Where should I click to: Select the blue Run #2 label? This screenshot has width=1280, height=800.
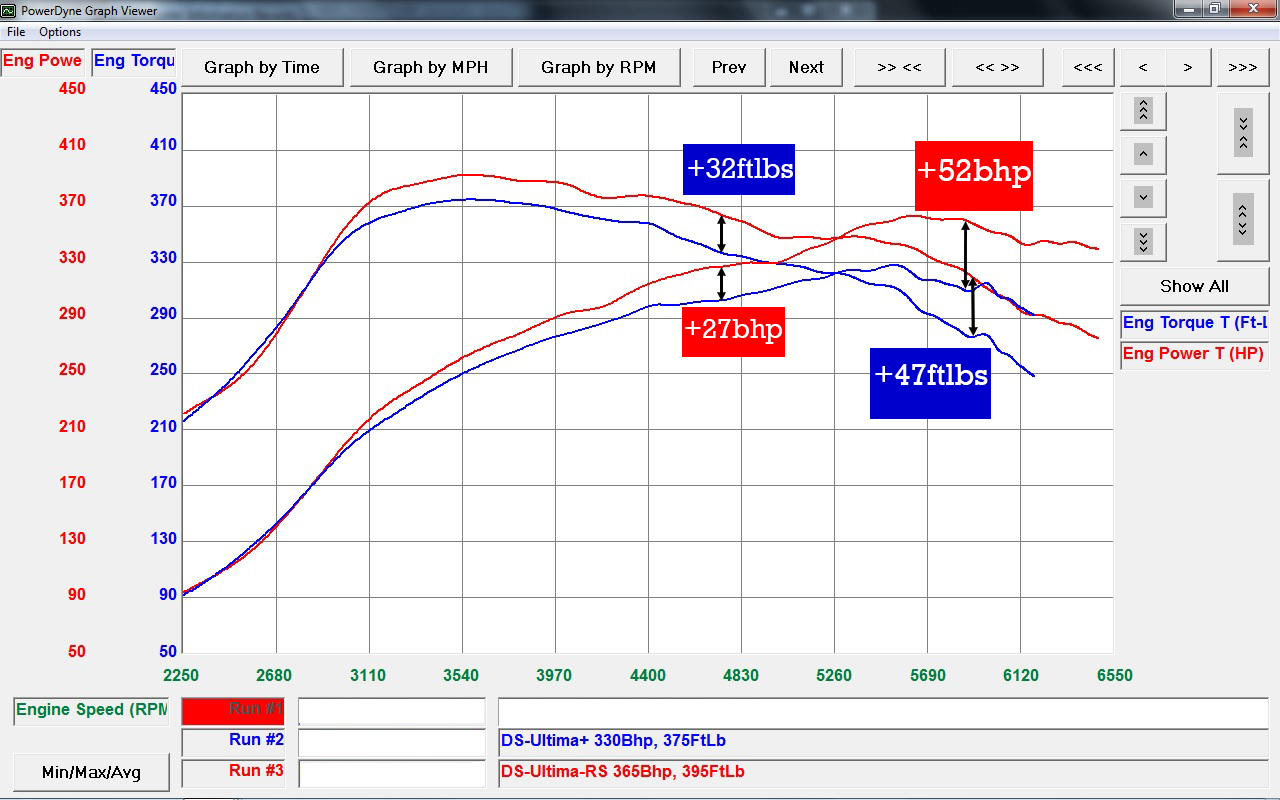click(233, 741)
